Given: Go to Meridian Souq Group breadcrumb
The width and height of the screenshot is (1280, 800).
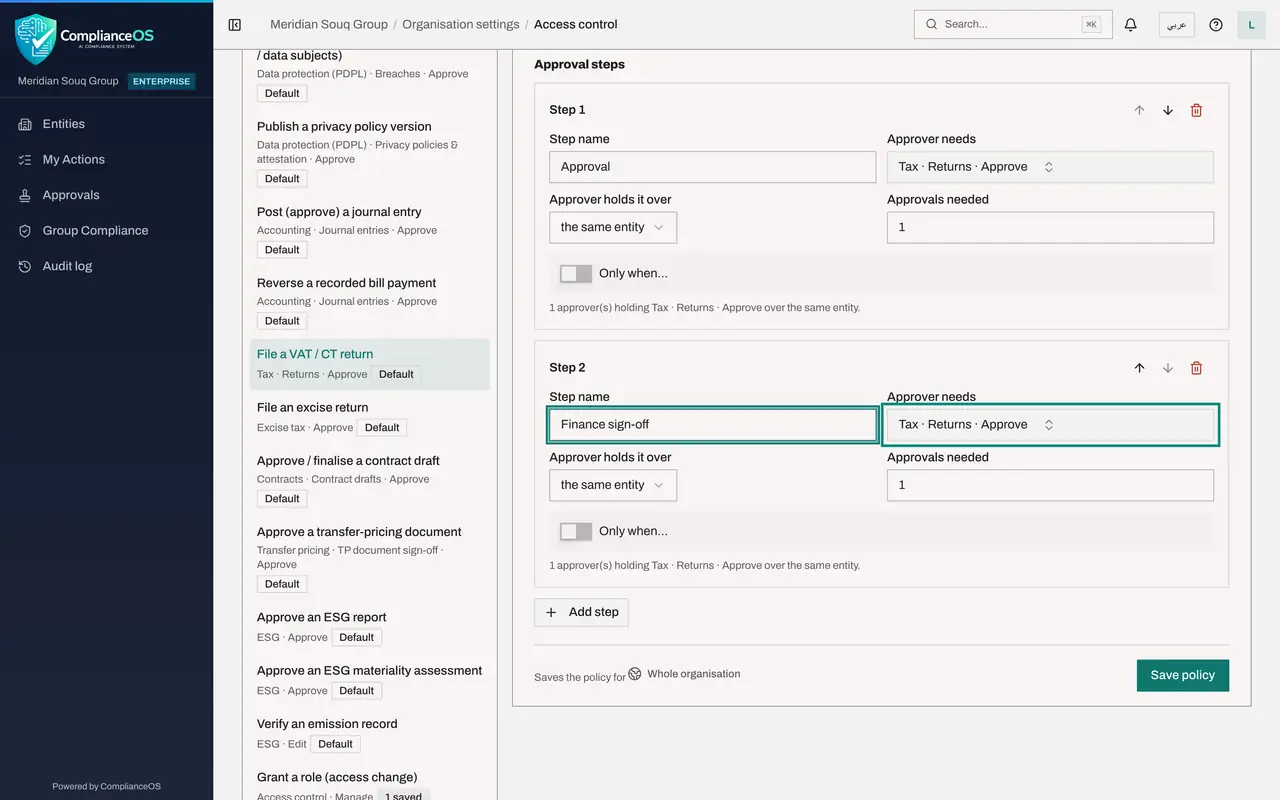Looking at the screenshot, I should click(x=329, y=24).
